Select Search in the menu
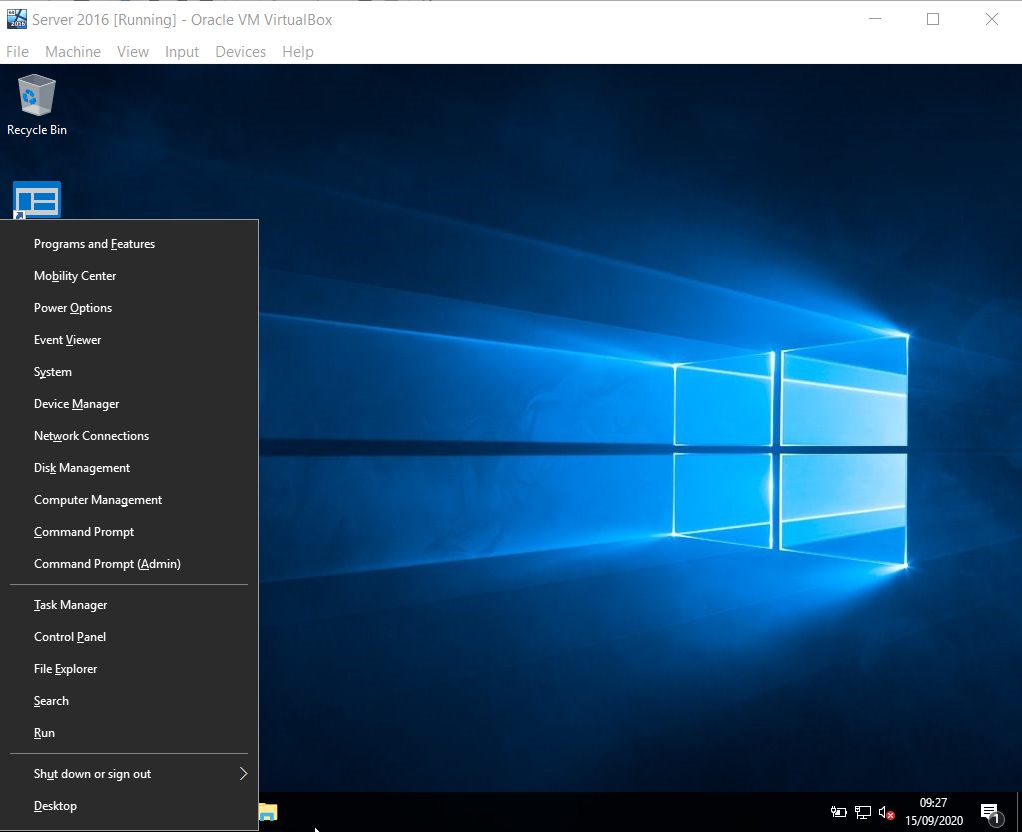 pyautogui.click(x=129, y=700)
